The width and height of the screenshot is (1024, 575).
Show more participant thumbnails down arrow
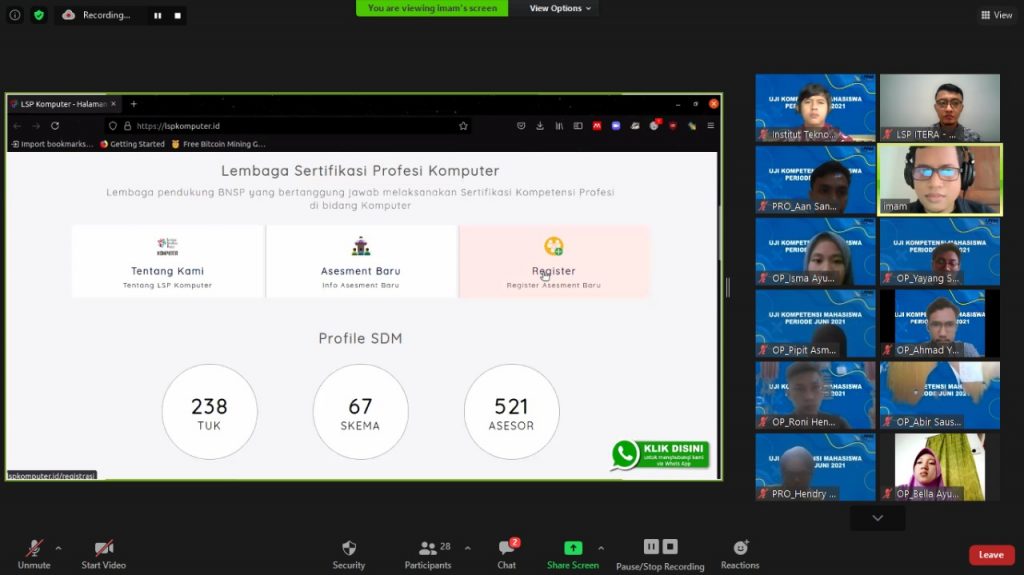878,518
